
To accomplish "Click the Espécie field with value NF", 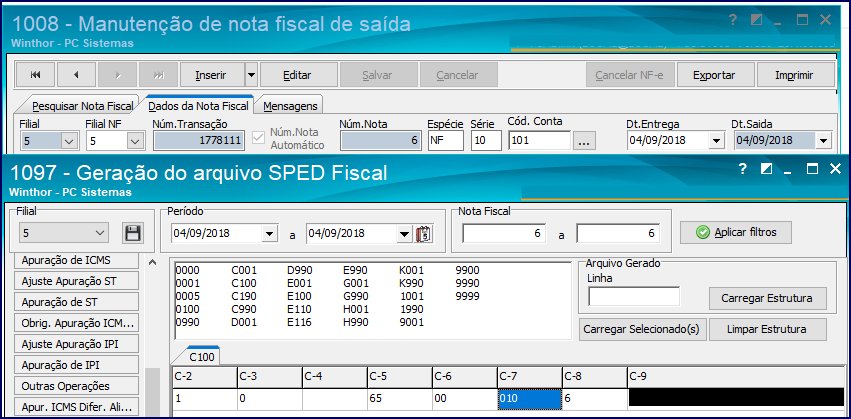I will 446,141.
